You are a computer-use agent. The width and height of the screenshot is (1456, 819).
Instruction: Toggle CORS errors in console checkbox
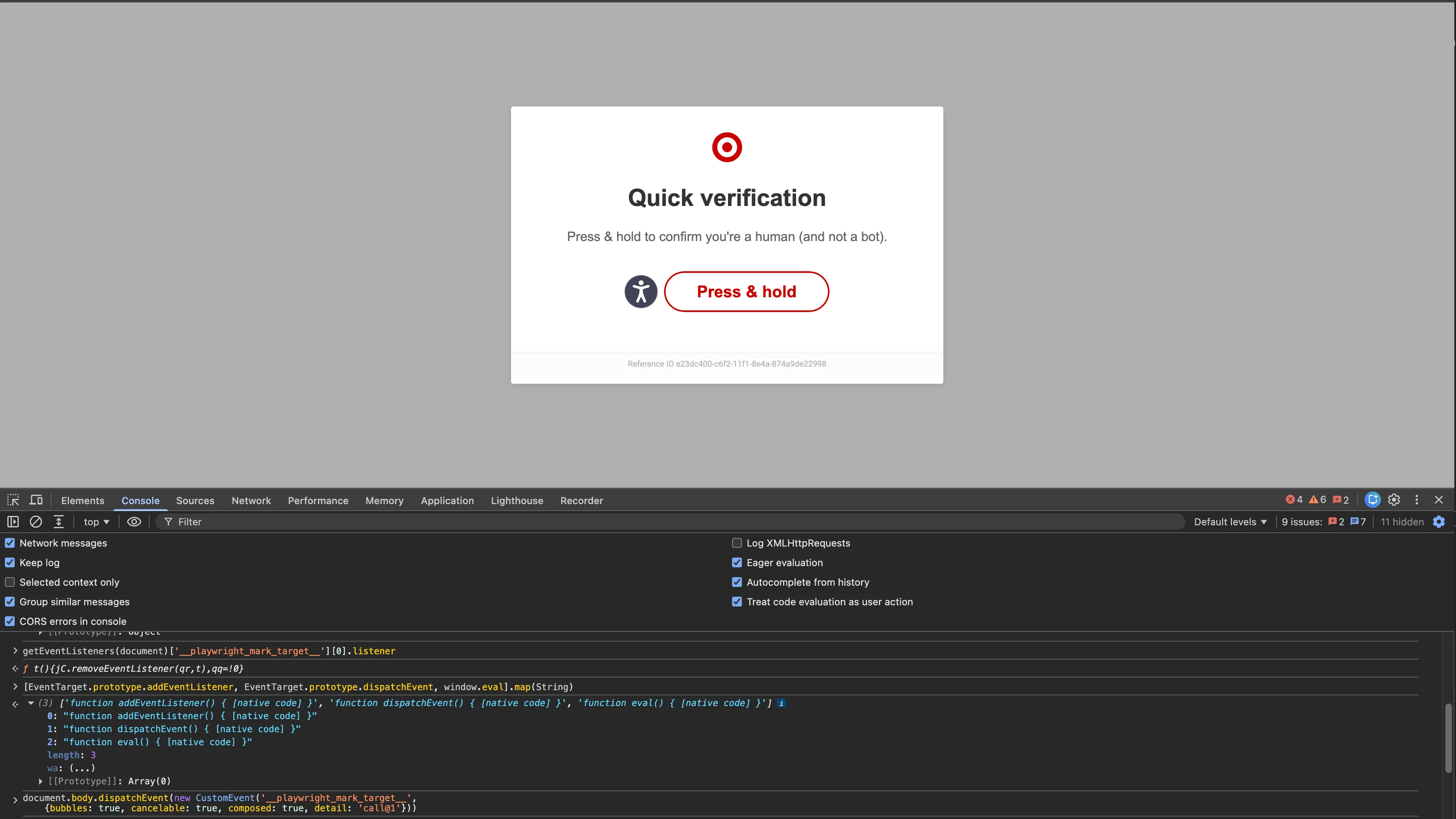tap(10, 622)
